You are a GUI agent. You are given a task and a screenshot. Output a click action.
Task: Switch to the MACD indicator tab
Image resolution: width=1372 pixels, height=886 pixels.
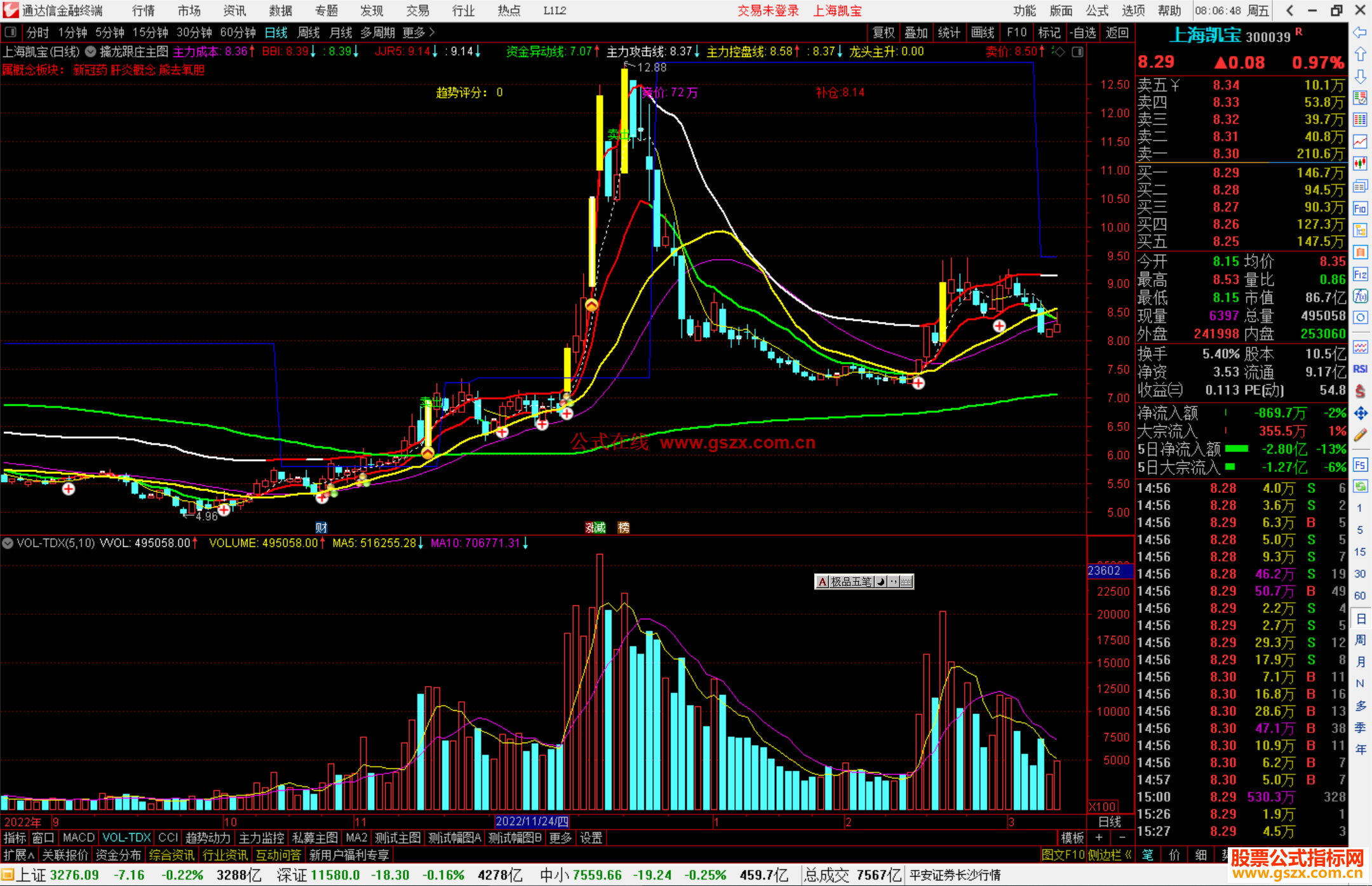(79, 838)
